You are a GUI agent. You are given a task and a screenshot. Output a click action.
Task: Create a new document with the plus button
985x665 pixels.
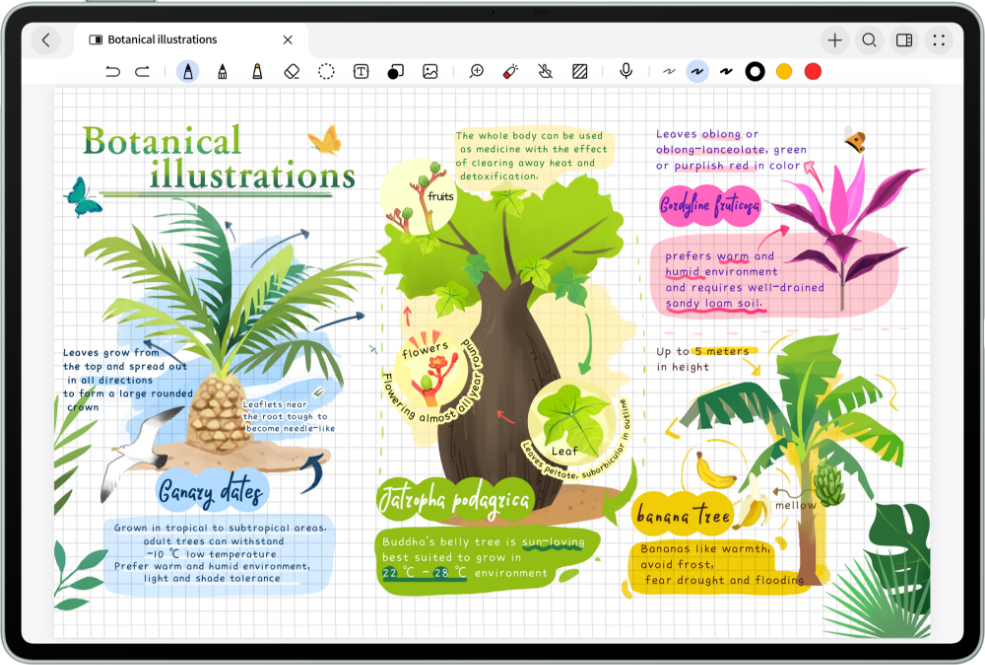click(x=834, y=40)
